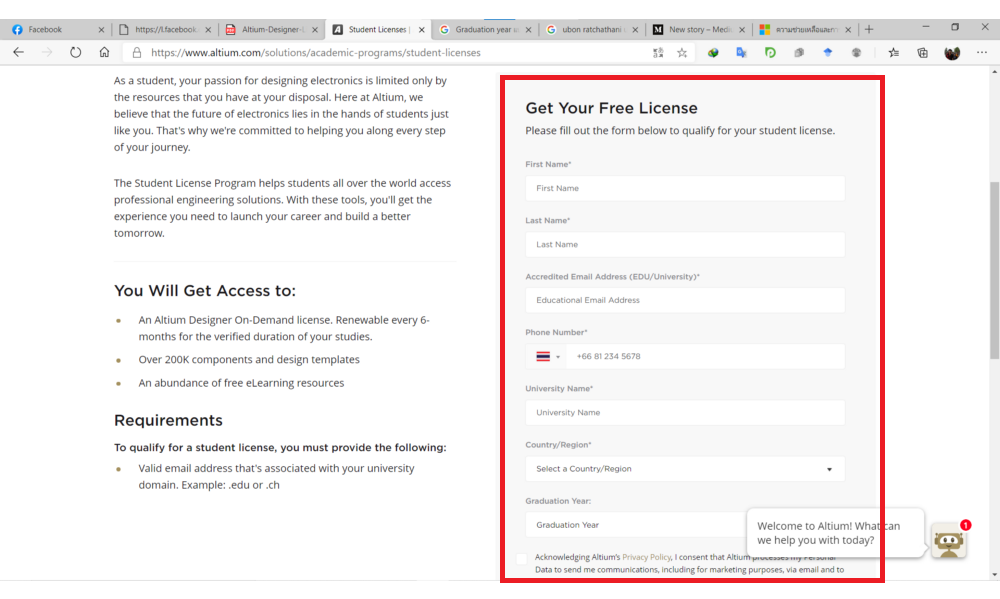Open the Settings and more menu

981,53
